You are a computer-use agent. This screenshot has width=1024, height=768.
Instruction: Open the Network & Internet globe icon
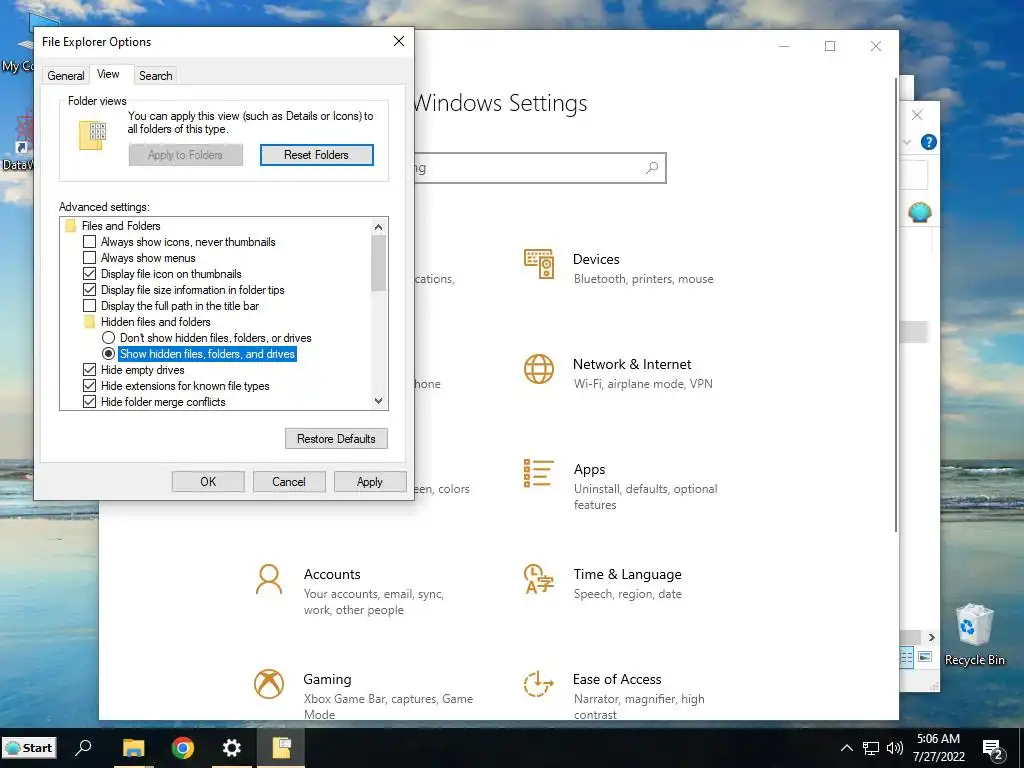tap(539, 369)
